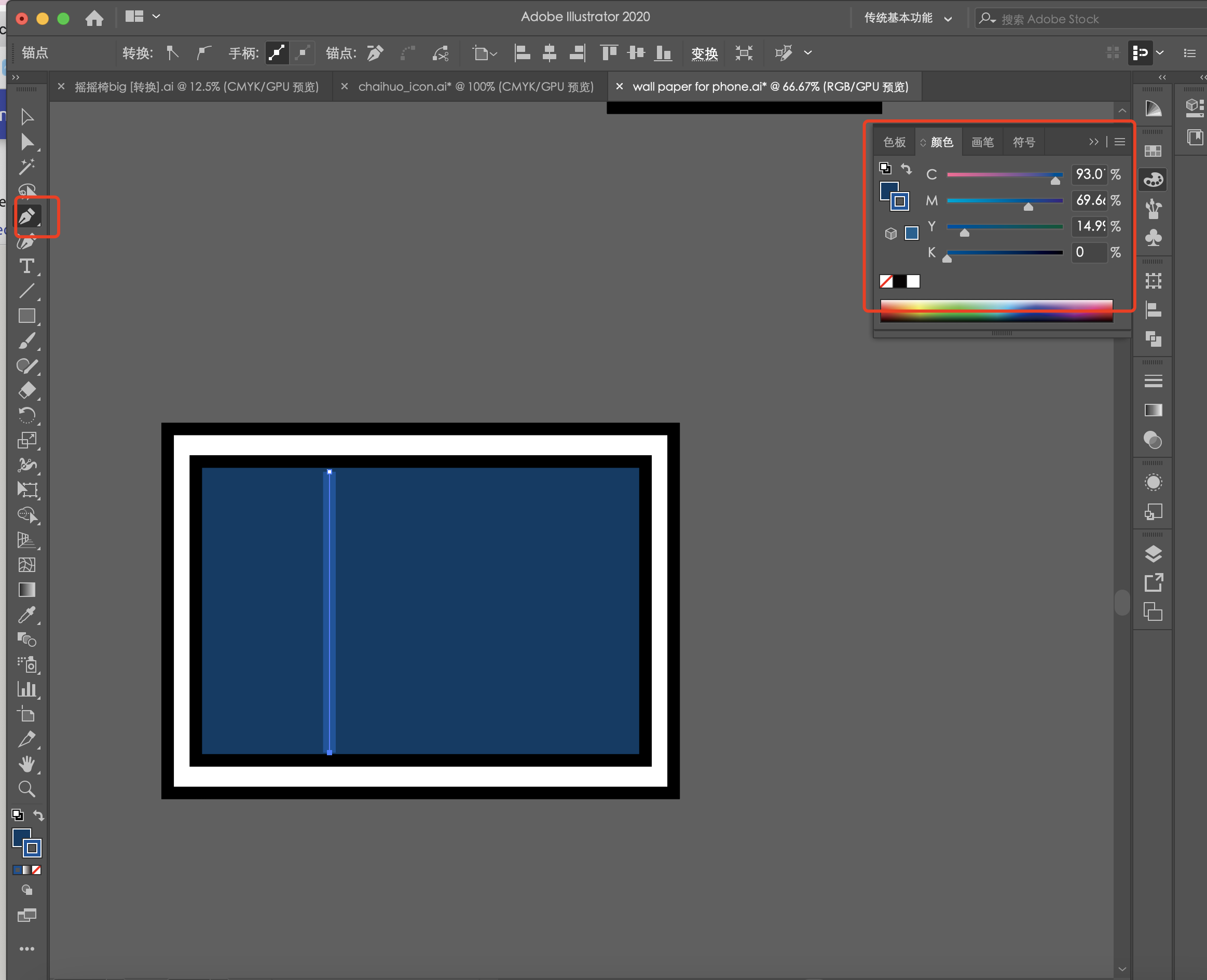Select the Zoom tool
Screen dimensions: 1207x980
[26, 788]
